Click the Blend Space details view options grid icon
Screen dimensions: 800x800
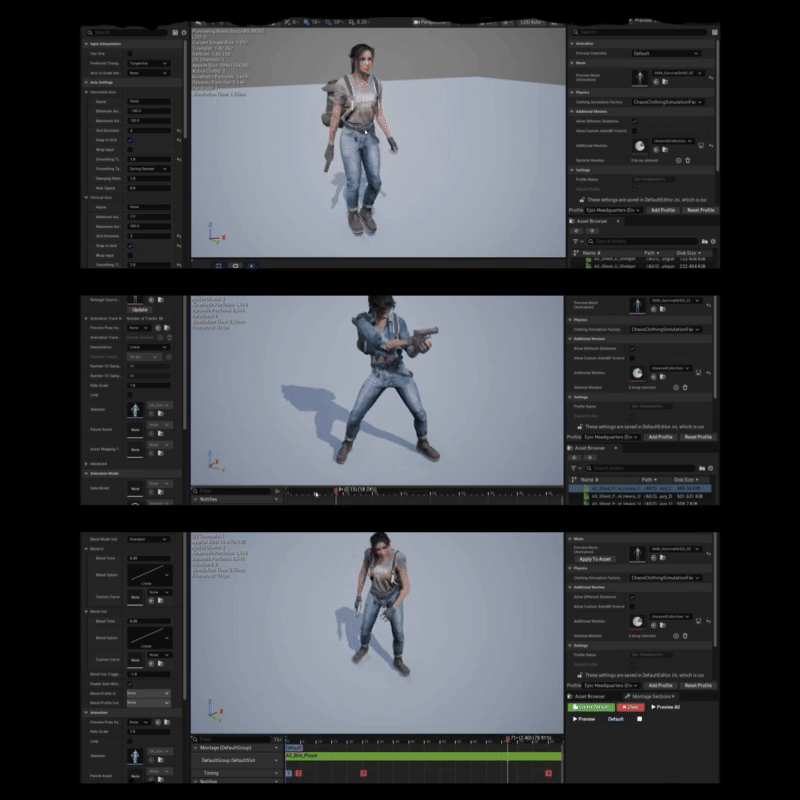[175, 33]
